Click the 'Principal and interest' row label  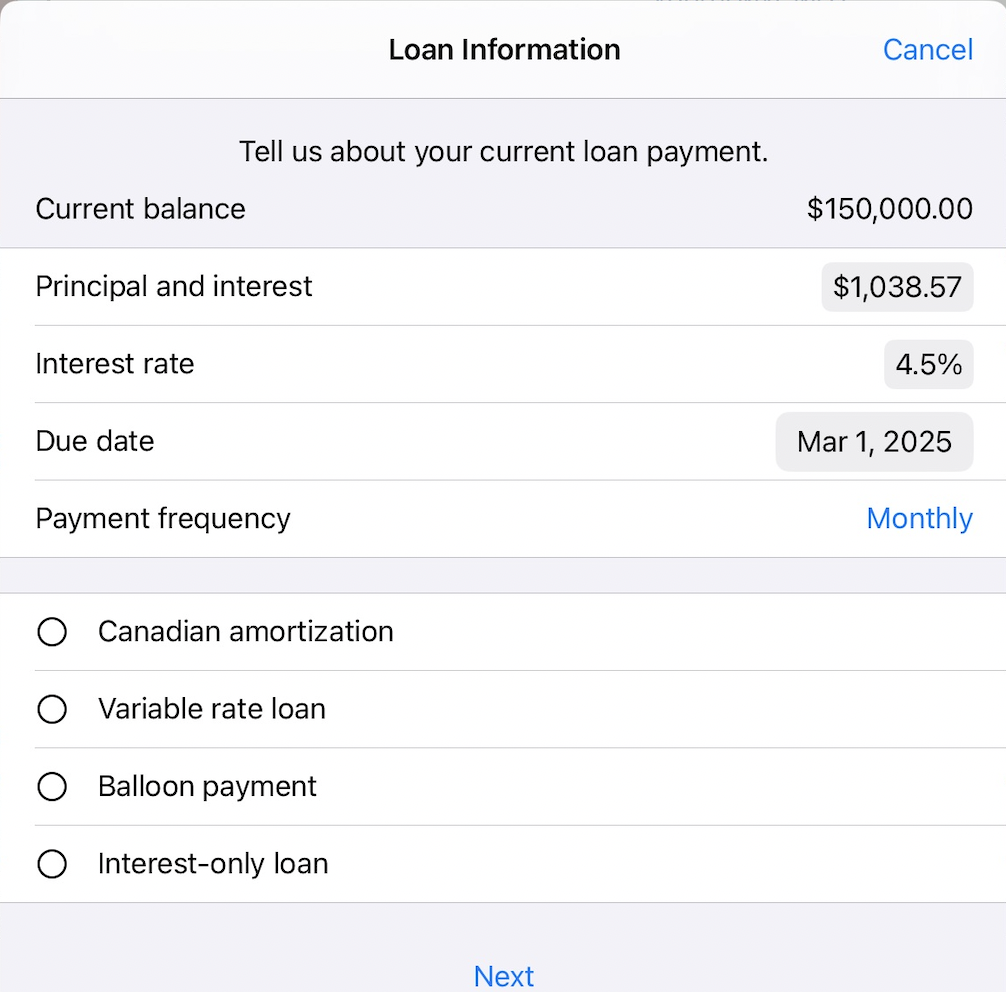click(174, 287)
